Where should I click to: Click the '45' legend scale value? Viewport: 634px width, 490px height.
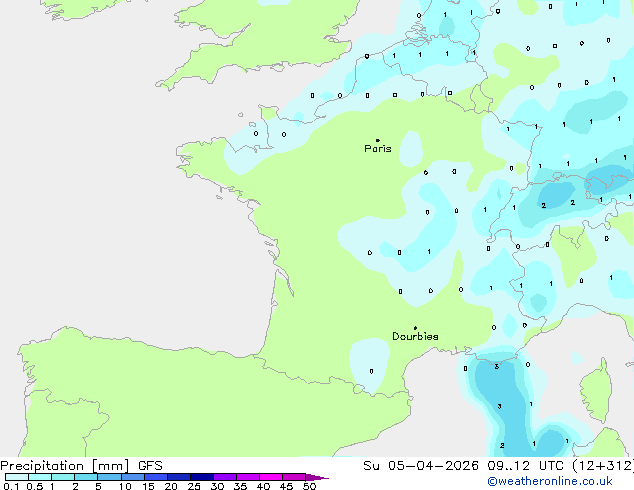tap(286, 486)
